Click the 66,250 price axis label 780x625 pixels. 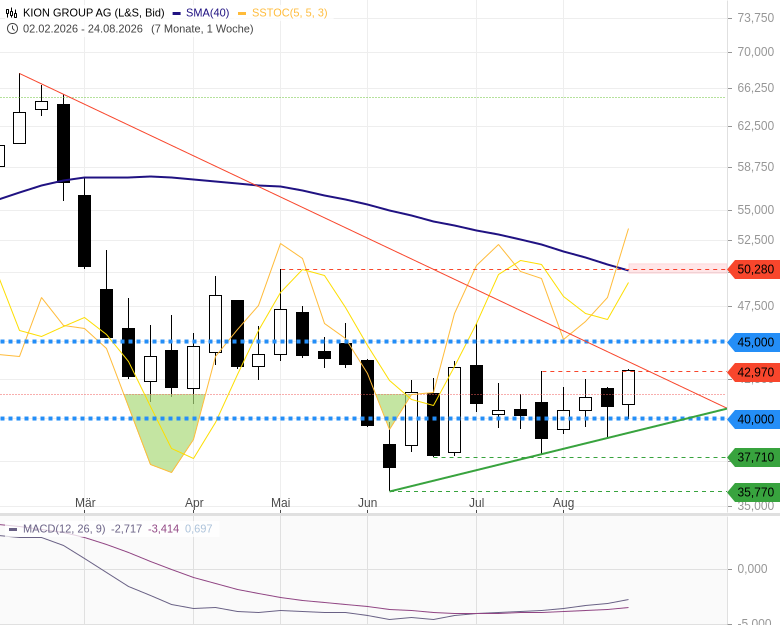(756, 88)
